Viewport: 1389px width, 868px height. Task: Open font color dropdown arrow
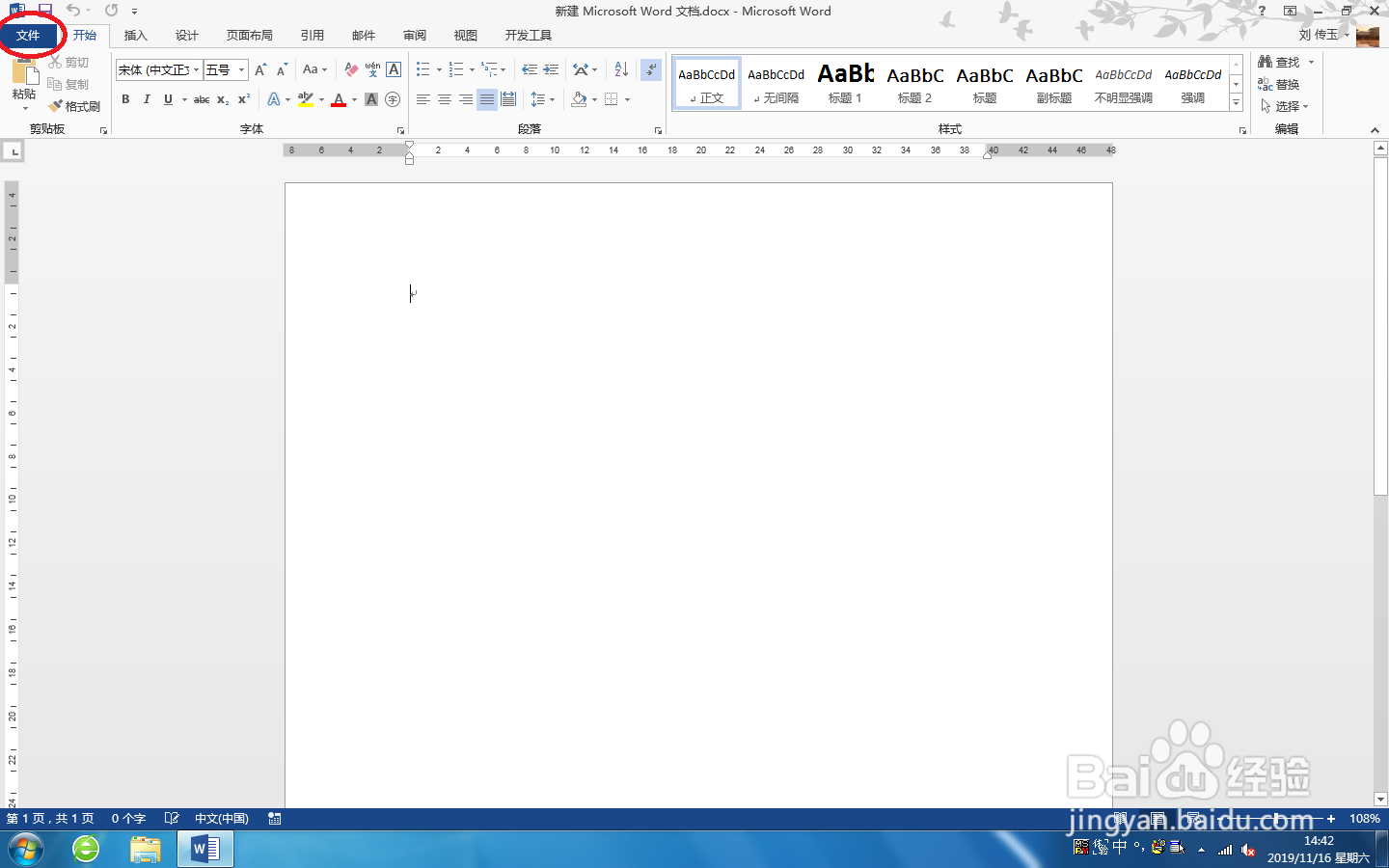355,99
